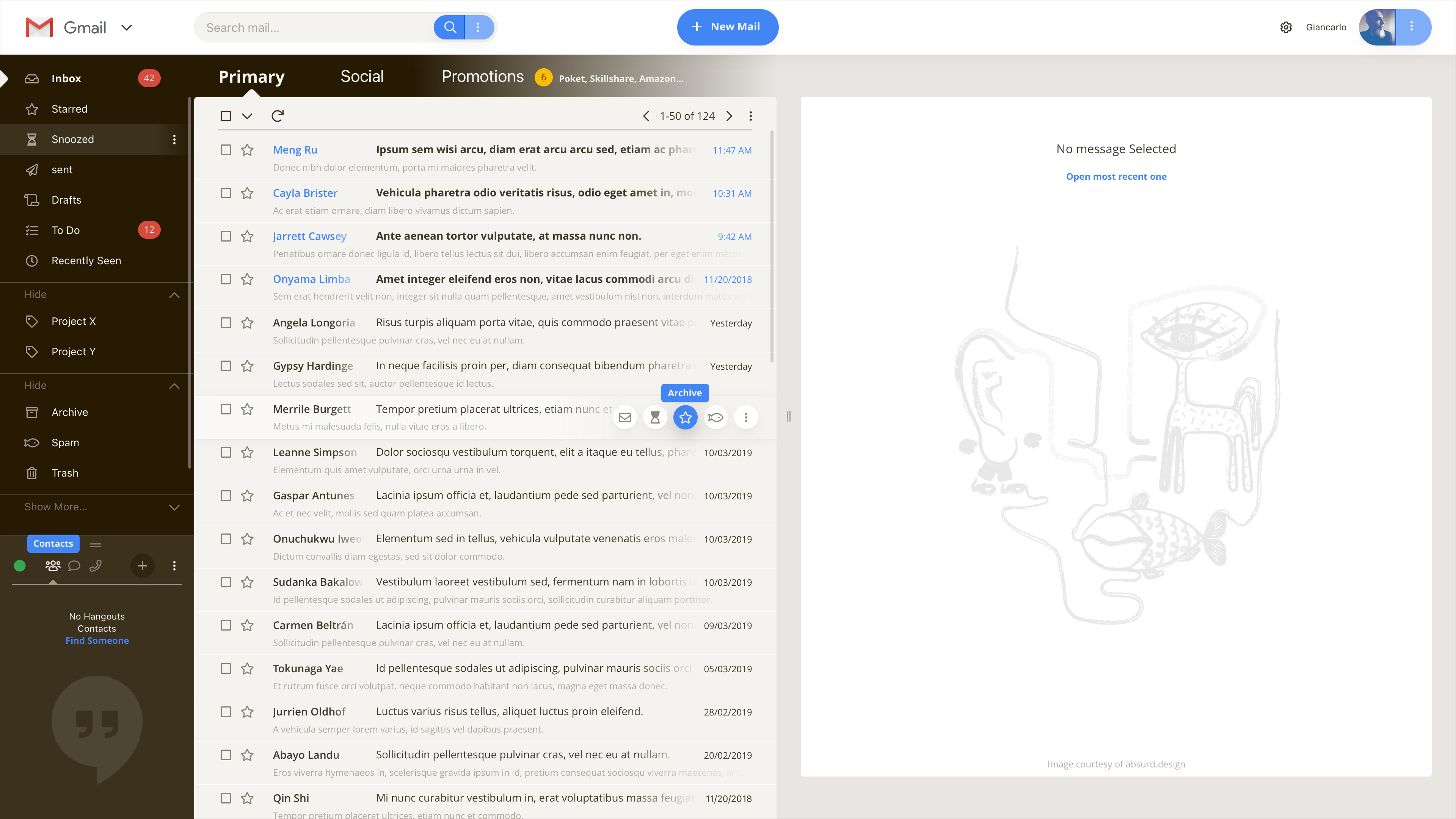The width and height of the screenshot is (1456, 819).
Task: Open settings via the gear icon
Action: pyautogui.click(x=1286, y=27)
